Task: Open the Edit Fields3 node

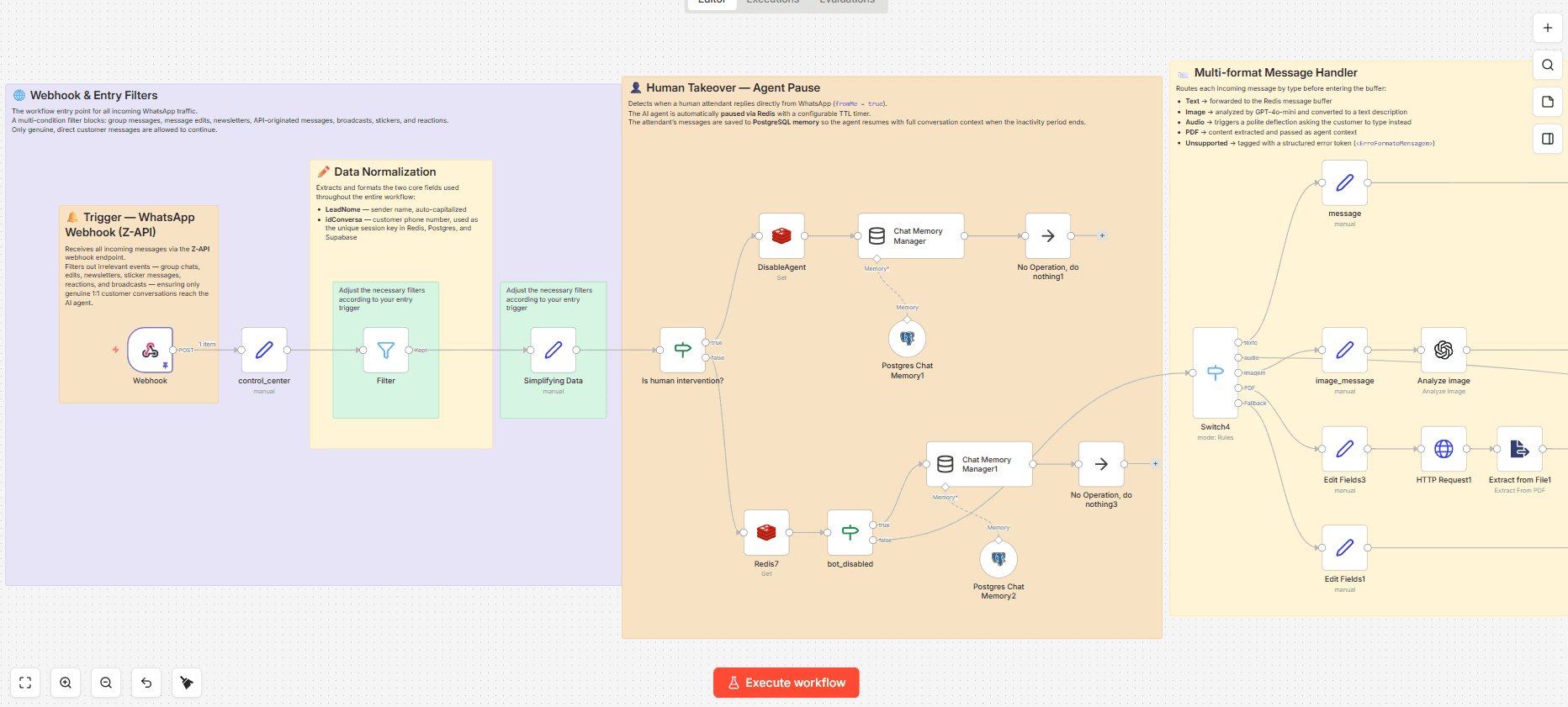Action: (1344, 449)
